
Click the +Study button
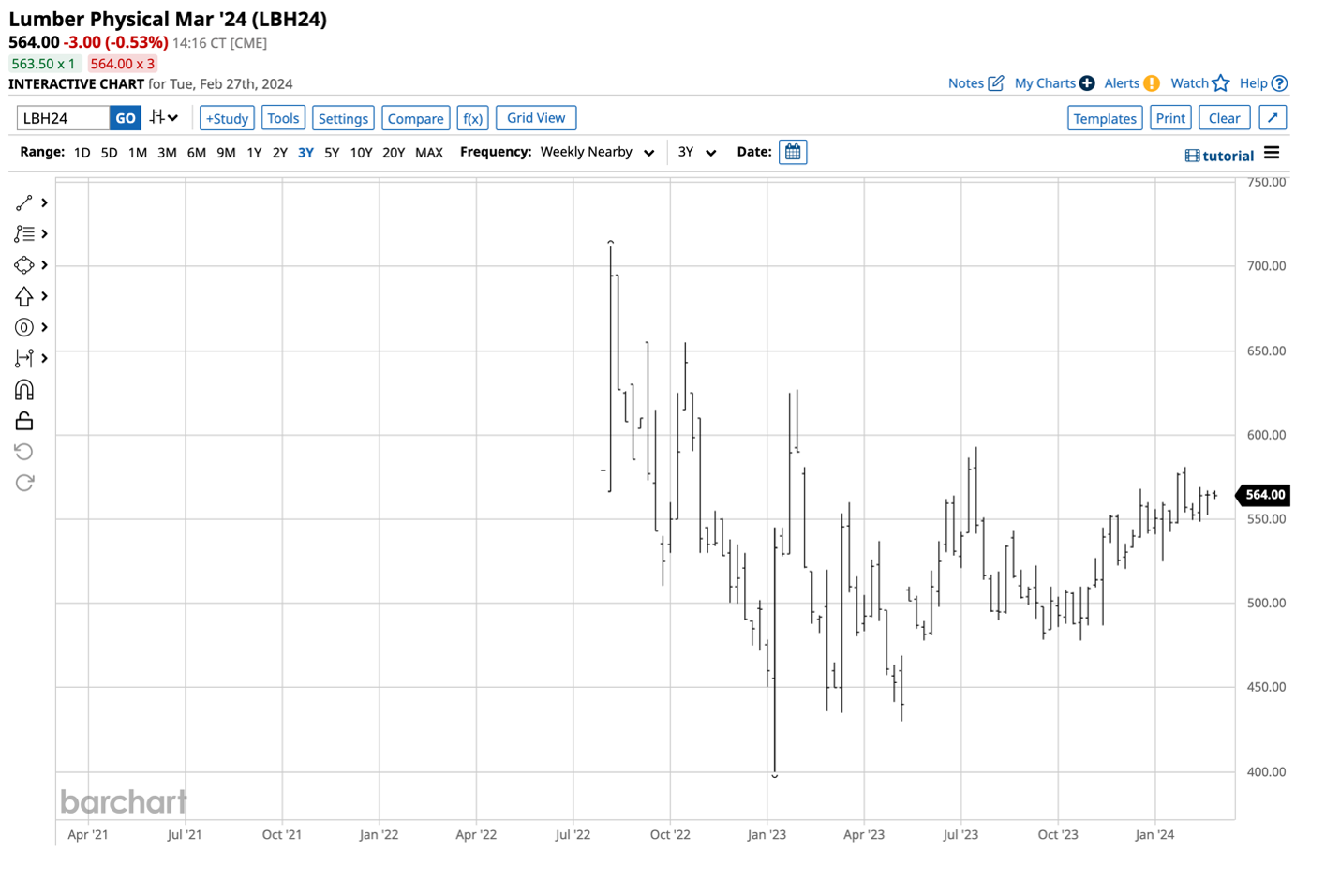[227, 118]
